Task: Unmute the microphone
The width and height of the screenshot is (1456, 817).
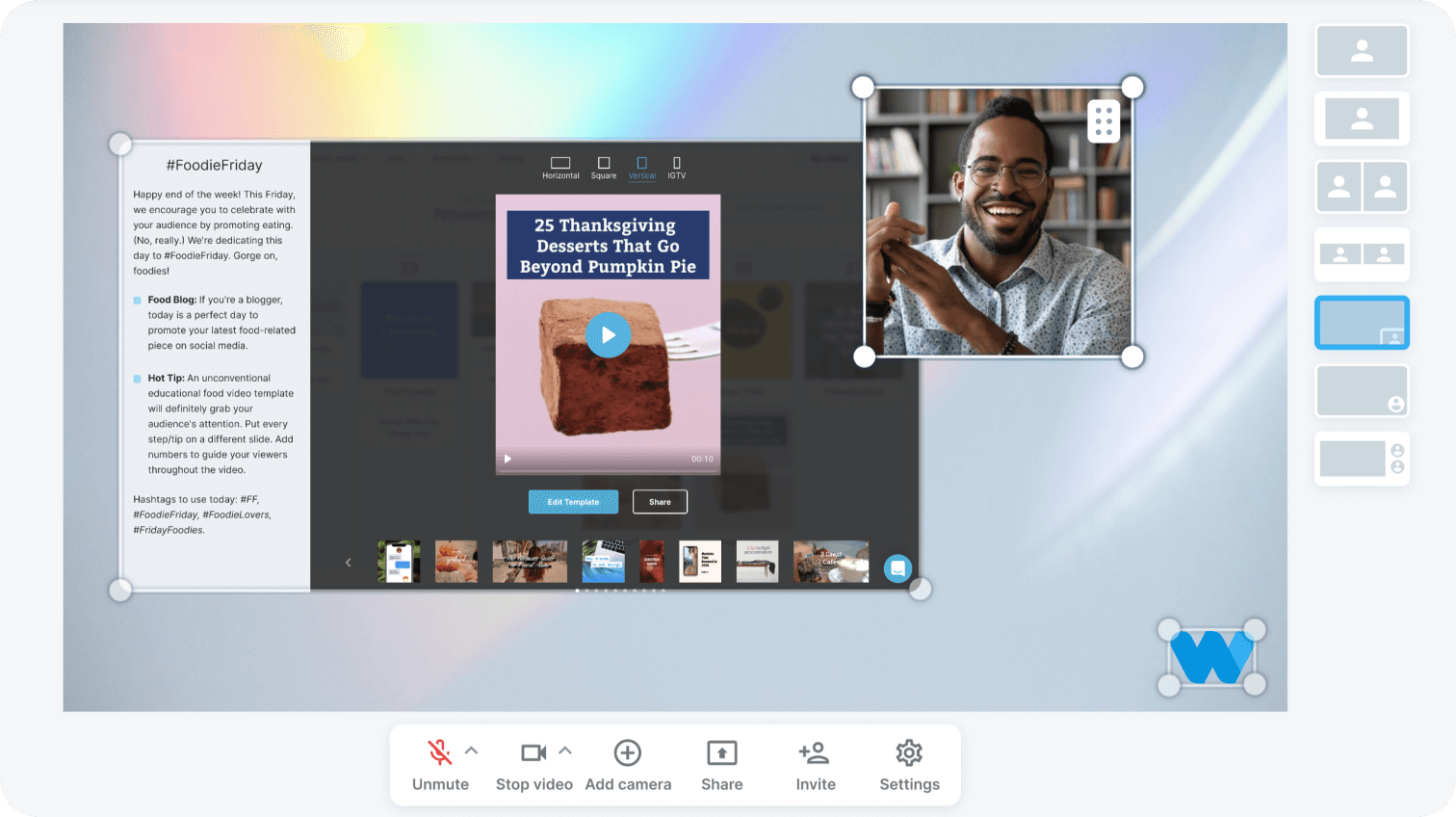Action: (440, 765)
